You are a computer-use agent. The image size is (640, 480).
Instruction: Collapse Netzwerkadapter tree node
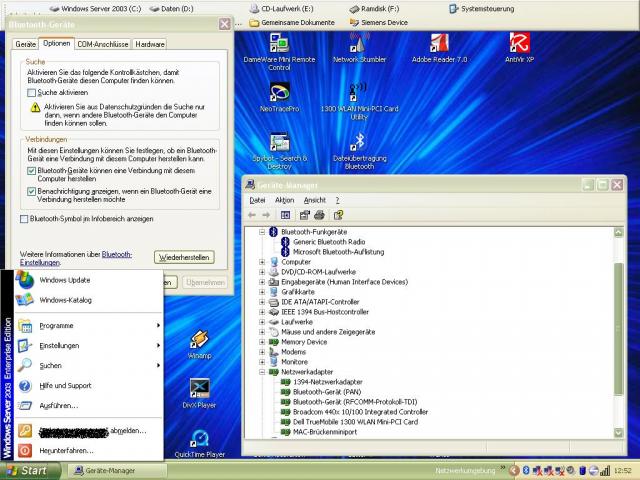pyautogui.click(x=262, y=372)
